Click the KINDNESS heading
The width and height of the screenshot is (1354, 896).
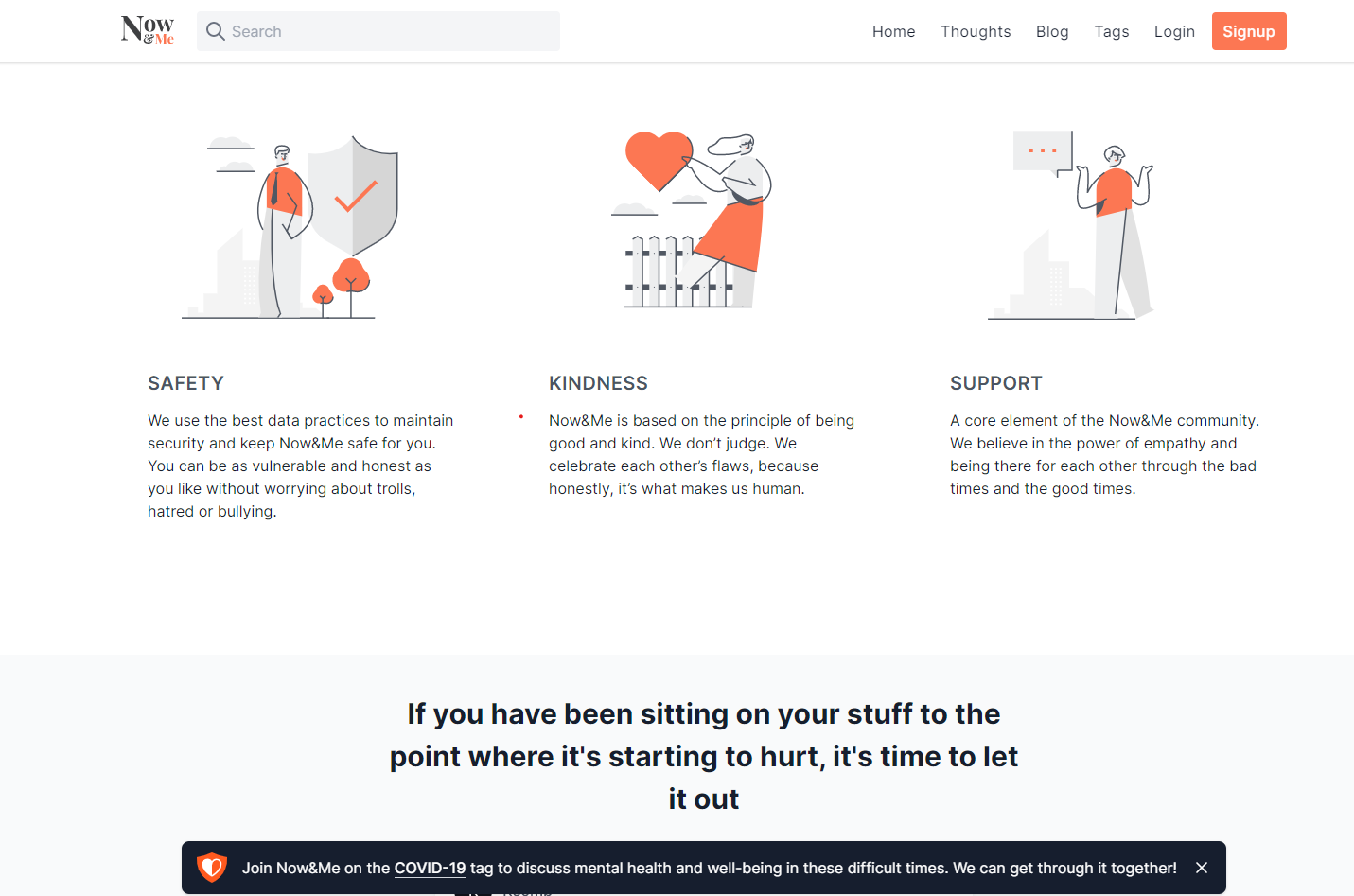point(598,383)
